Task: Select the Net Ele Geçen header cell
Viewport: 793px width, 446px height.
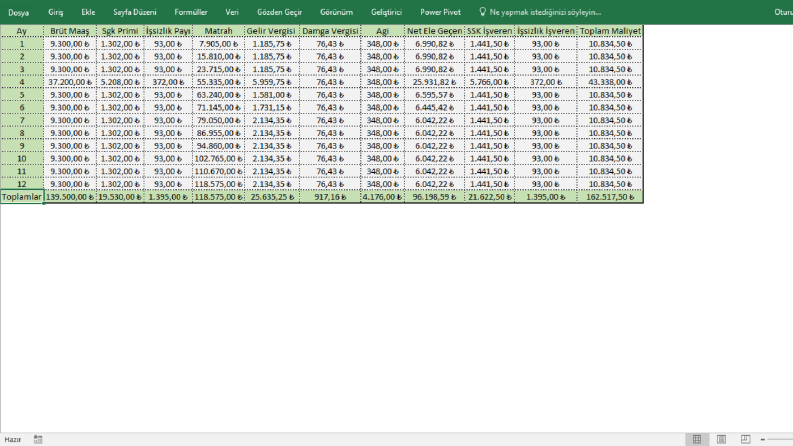Action: tap(434, 31)
